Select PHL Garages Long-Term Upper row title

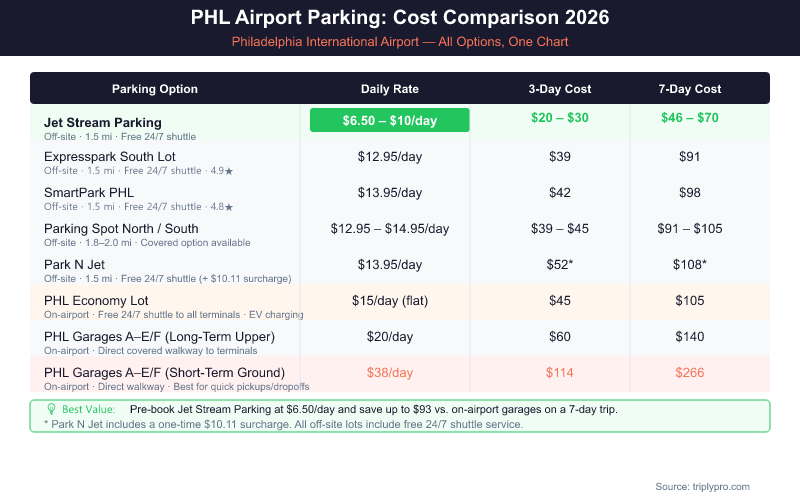pyautogui.click(x=159, y=336)
